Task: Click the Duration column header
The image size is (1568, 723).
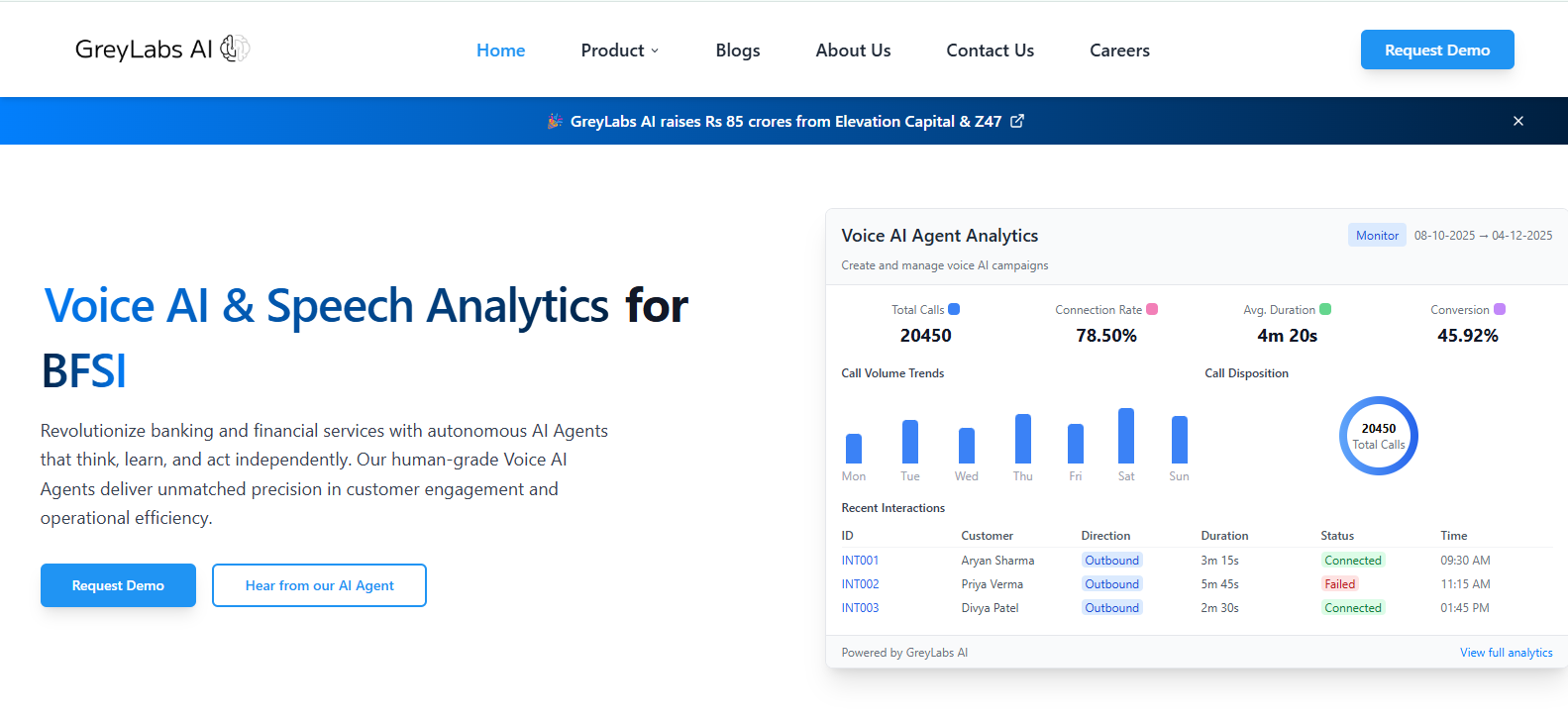Action: pyautogui.click(x=1224, y=536)
